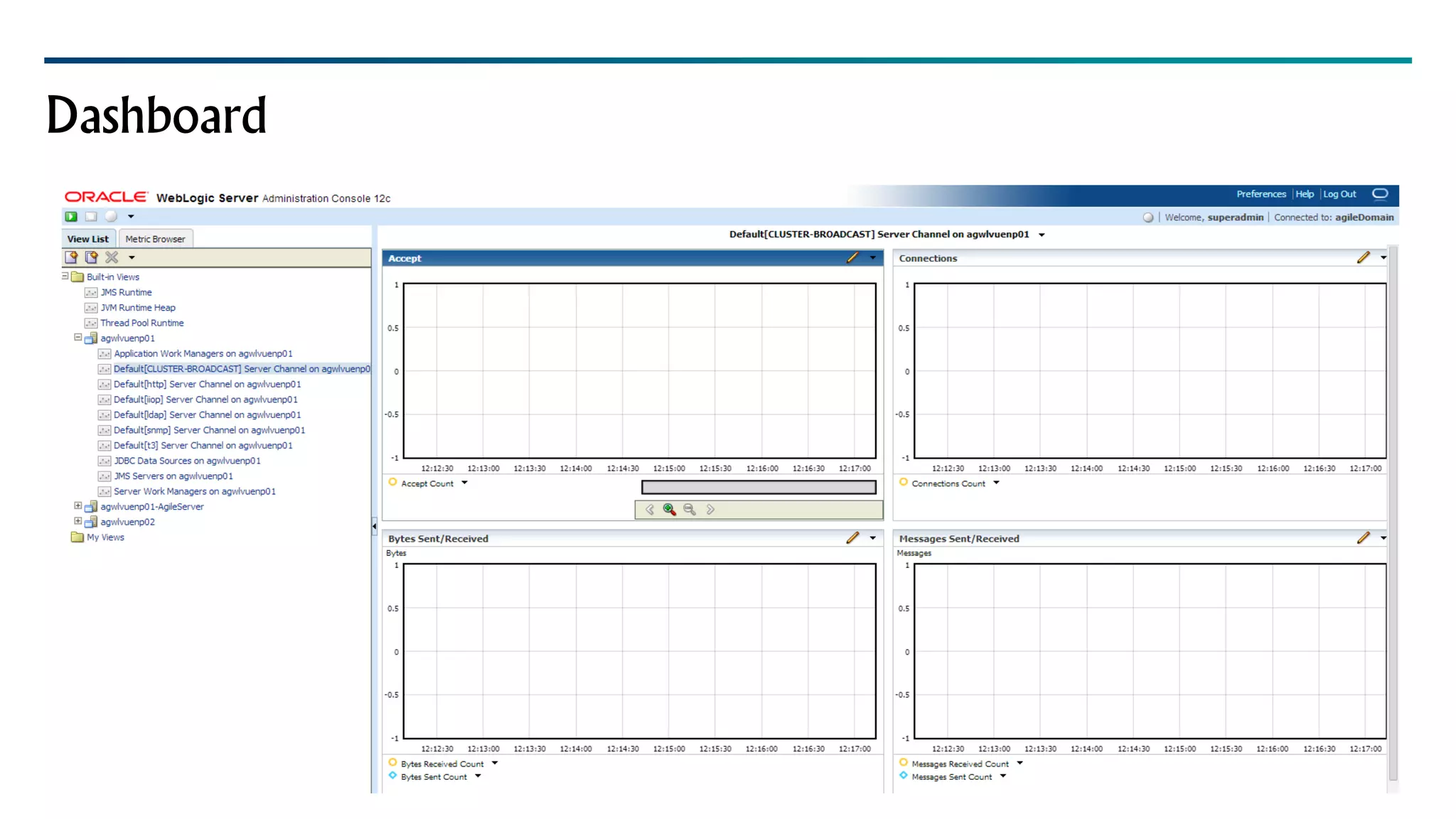Image resolution: width=1456 pixels, height=819 pixels.
Task: Edit the Accept chart with pencil icon
Action: pyautogui.click(x=852, y=258)
